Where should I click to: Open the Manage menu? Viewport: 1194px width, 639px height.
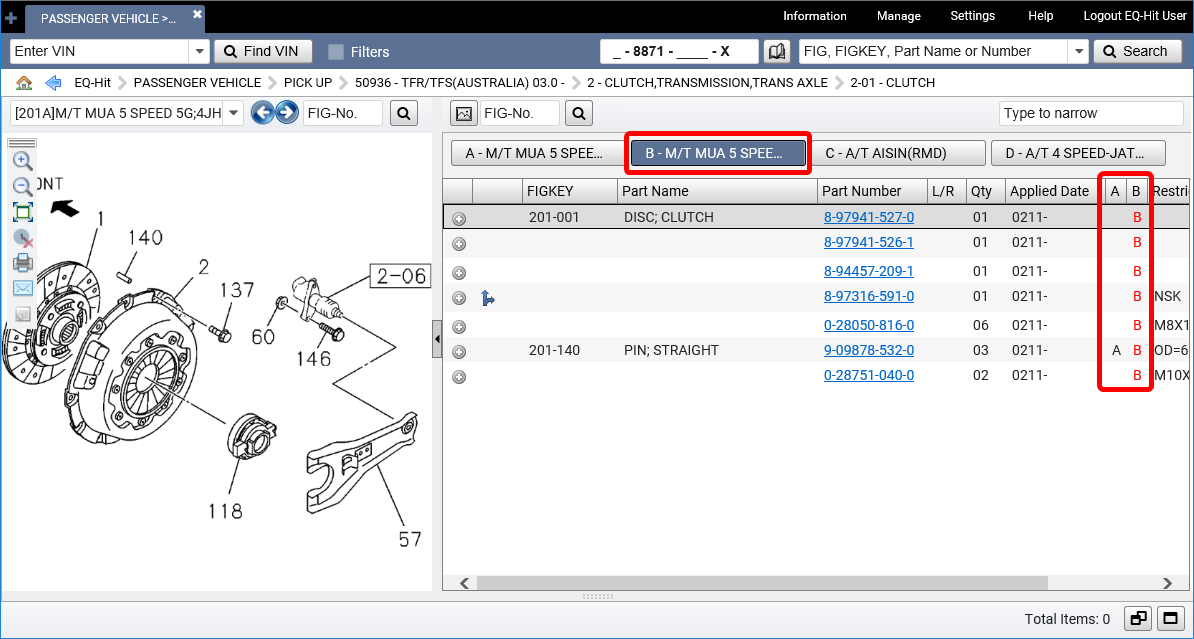[899, 16]
